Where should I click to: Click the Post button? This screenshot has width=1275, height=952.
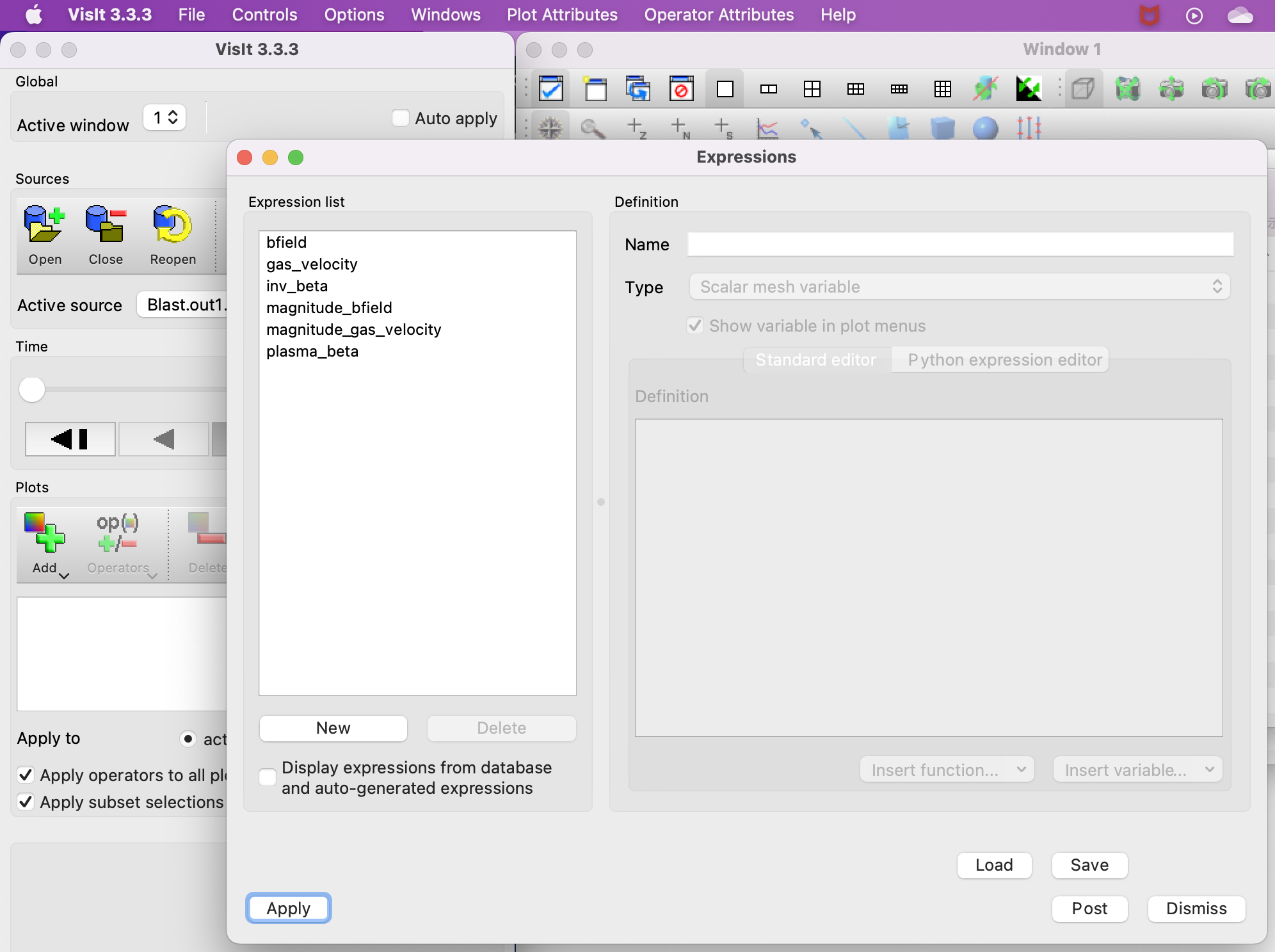coord(1089,908)
